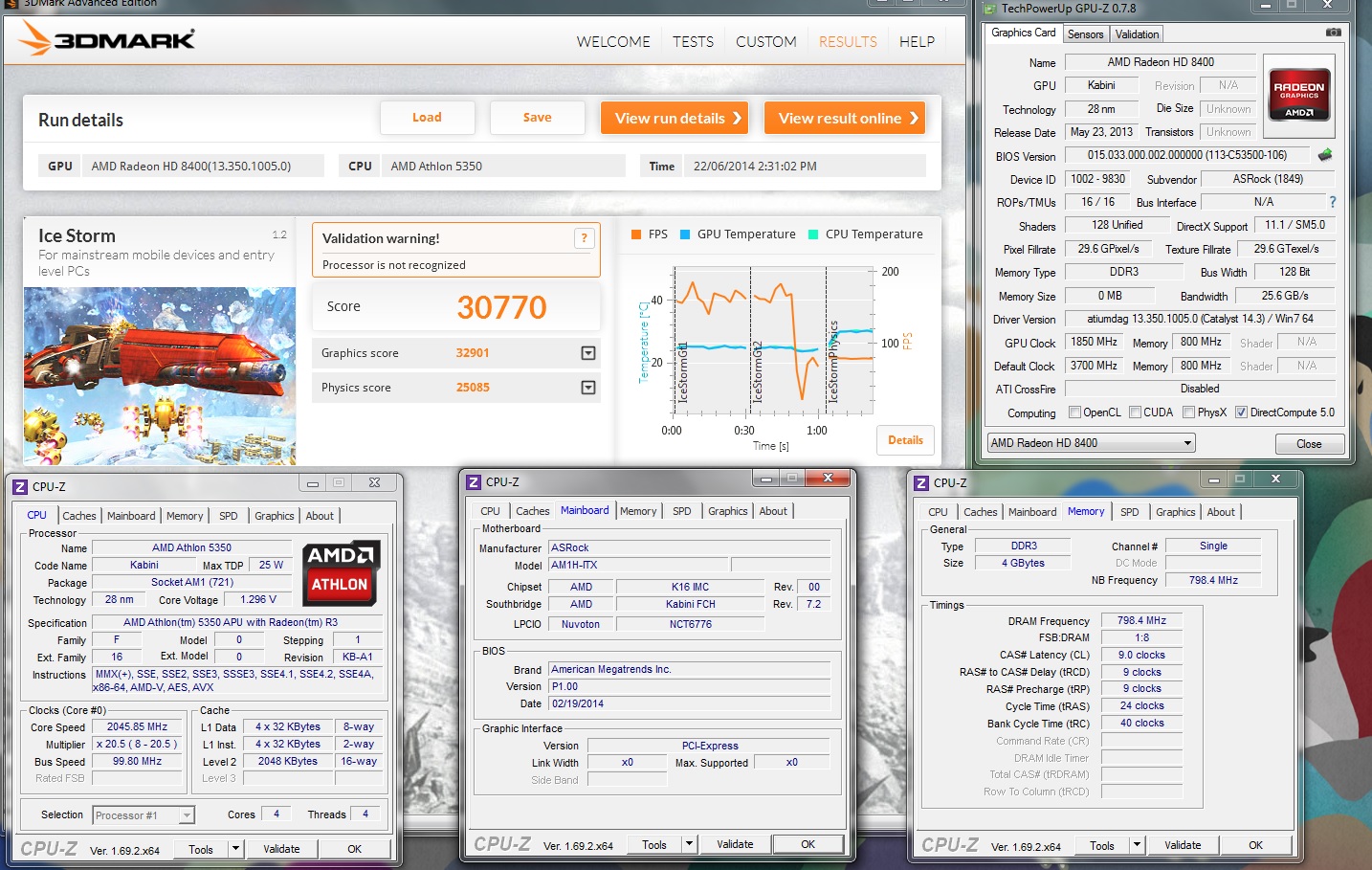Click the middle CPU-Z window title icon
Screen dimensions: 1372x870
point(474,482)
